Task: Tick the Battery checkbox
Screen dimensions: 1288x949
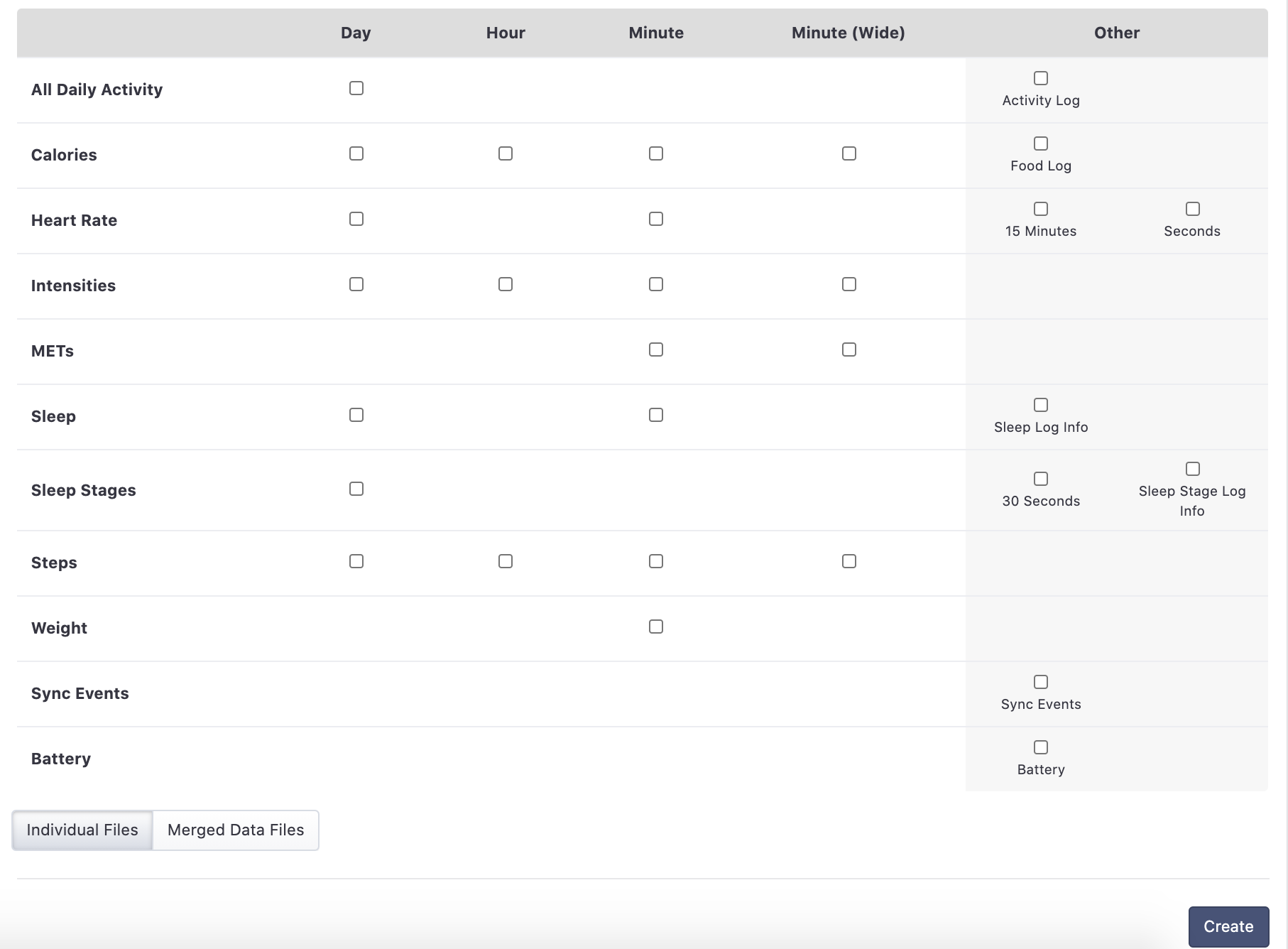Action: click(x=1041, y=747)
